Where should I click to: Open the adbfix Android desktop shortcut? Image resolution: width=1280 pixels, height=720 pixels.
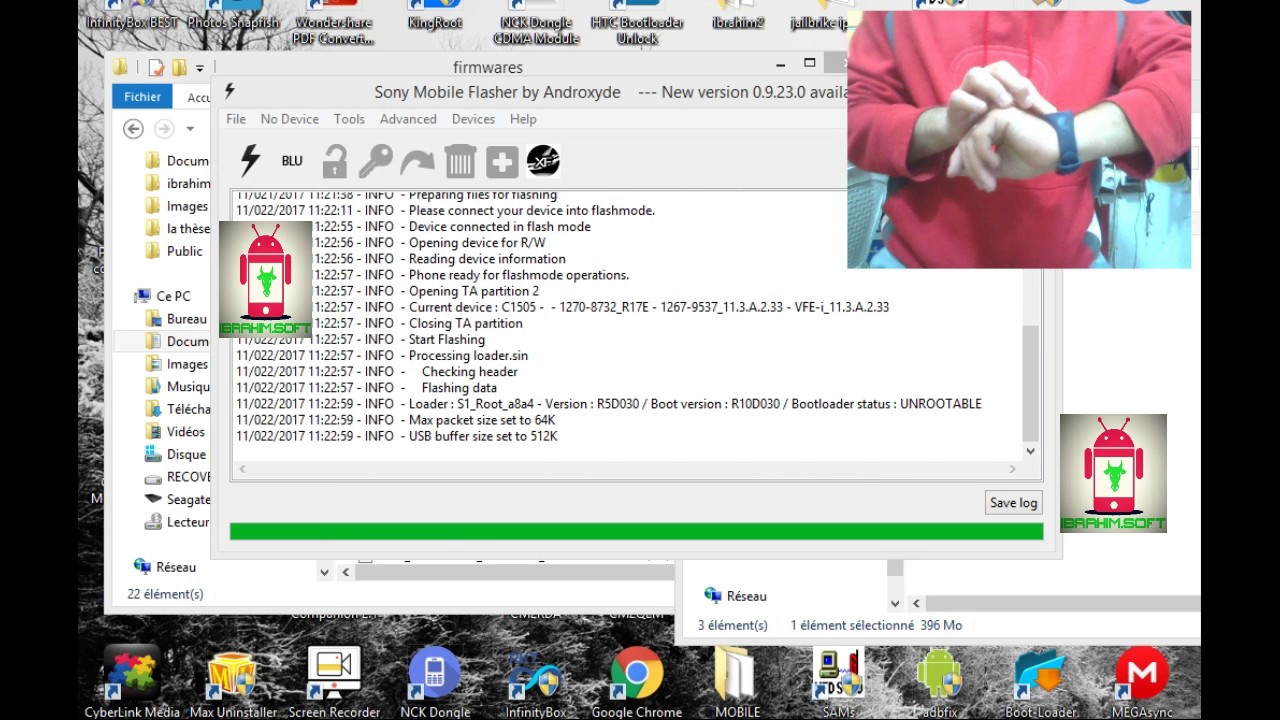coord(939,683)
